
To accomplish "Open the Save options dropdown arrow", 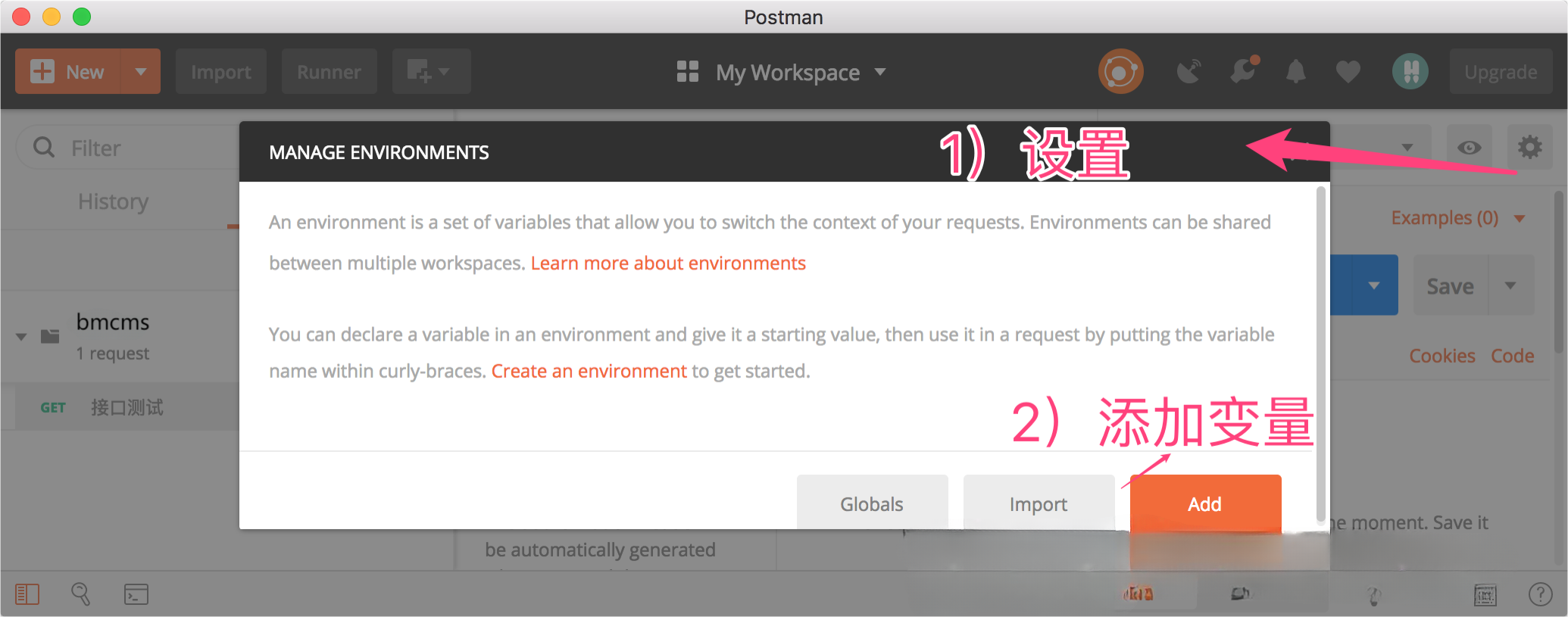I will point(1510,285).
